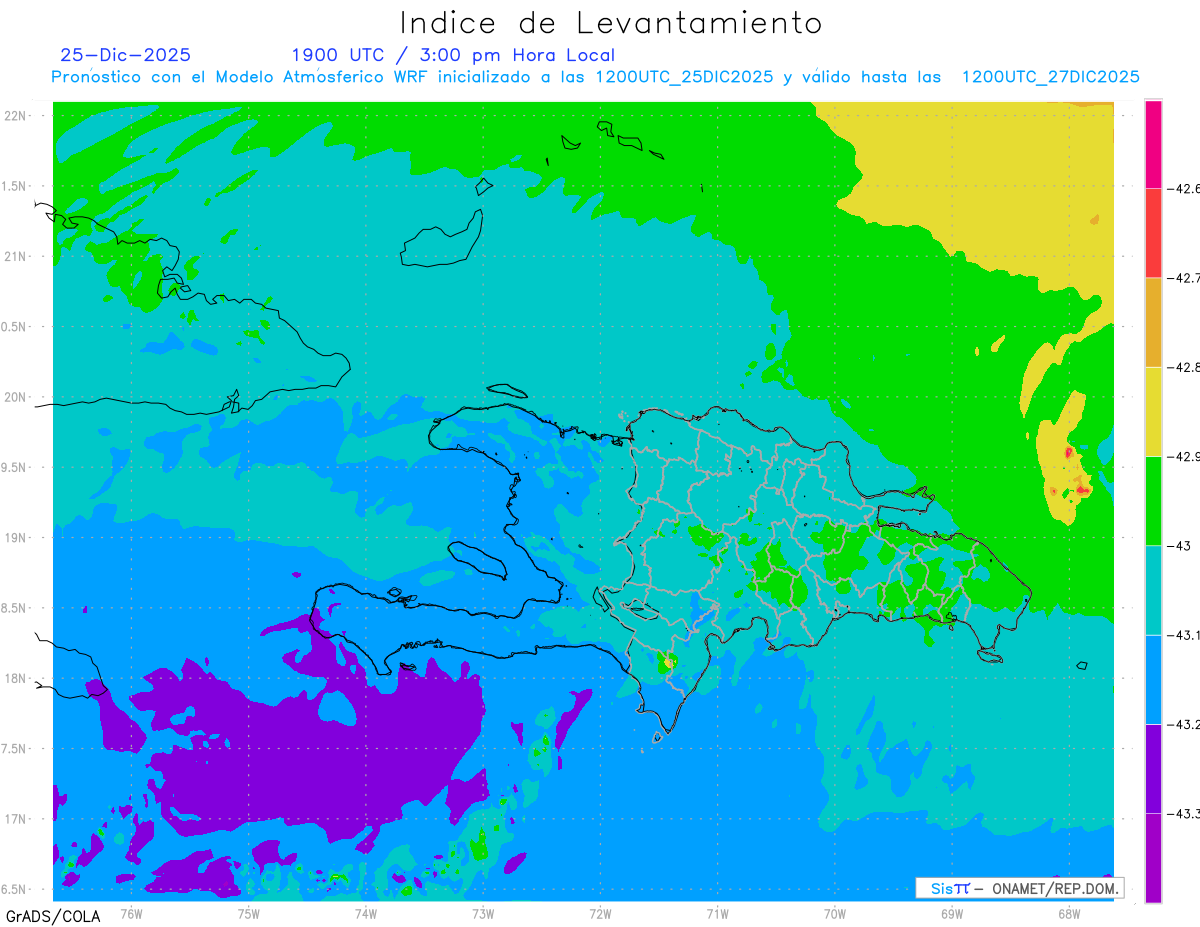Image resolution: width=1200 pixels, height=927 pixels.
Task: Click longitude label '69W'
Action: point(951,914)
